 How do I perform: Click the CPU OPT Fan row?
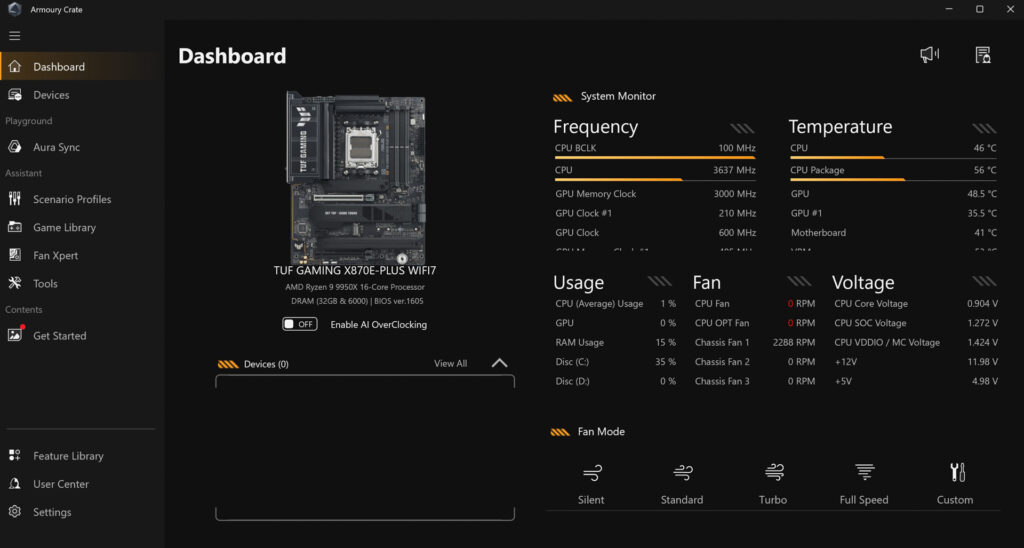pyautogui.click(x=754, y=323)
